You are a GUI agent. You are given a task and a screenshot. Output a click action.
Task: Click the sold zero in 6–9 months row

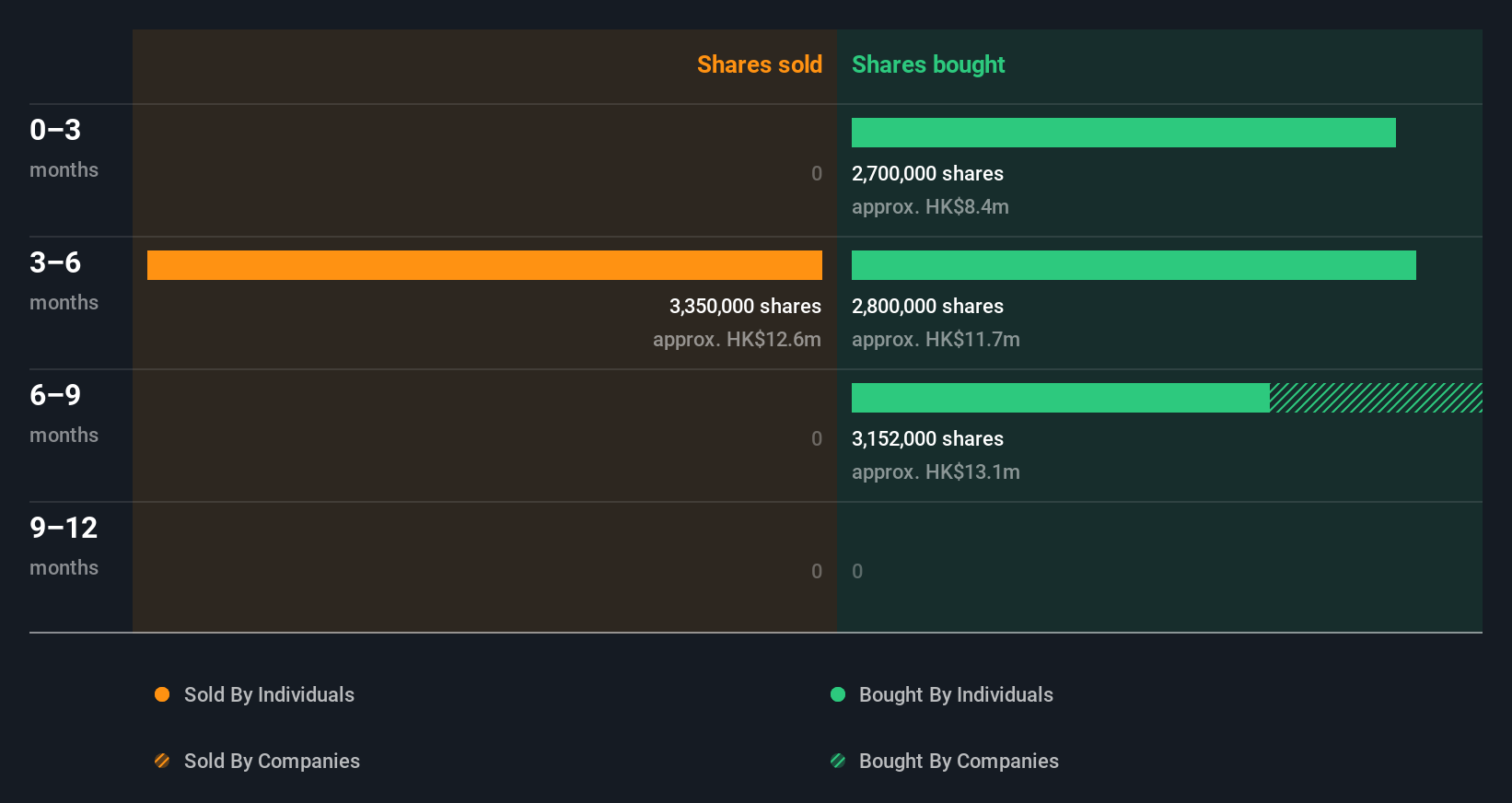[816, 438]
